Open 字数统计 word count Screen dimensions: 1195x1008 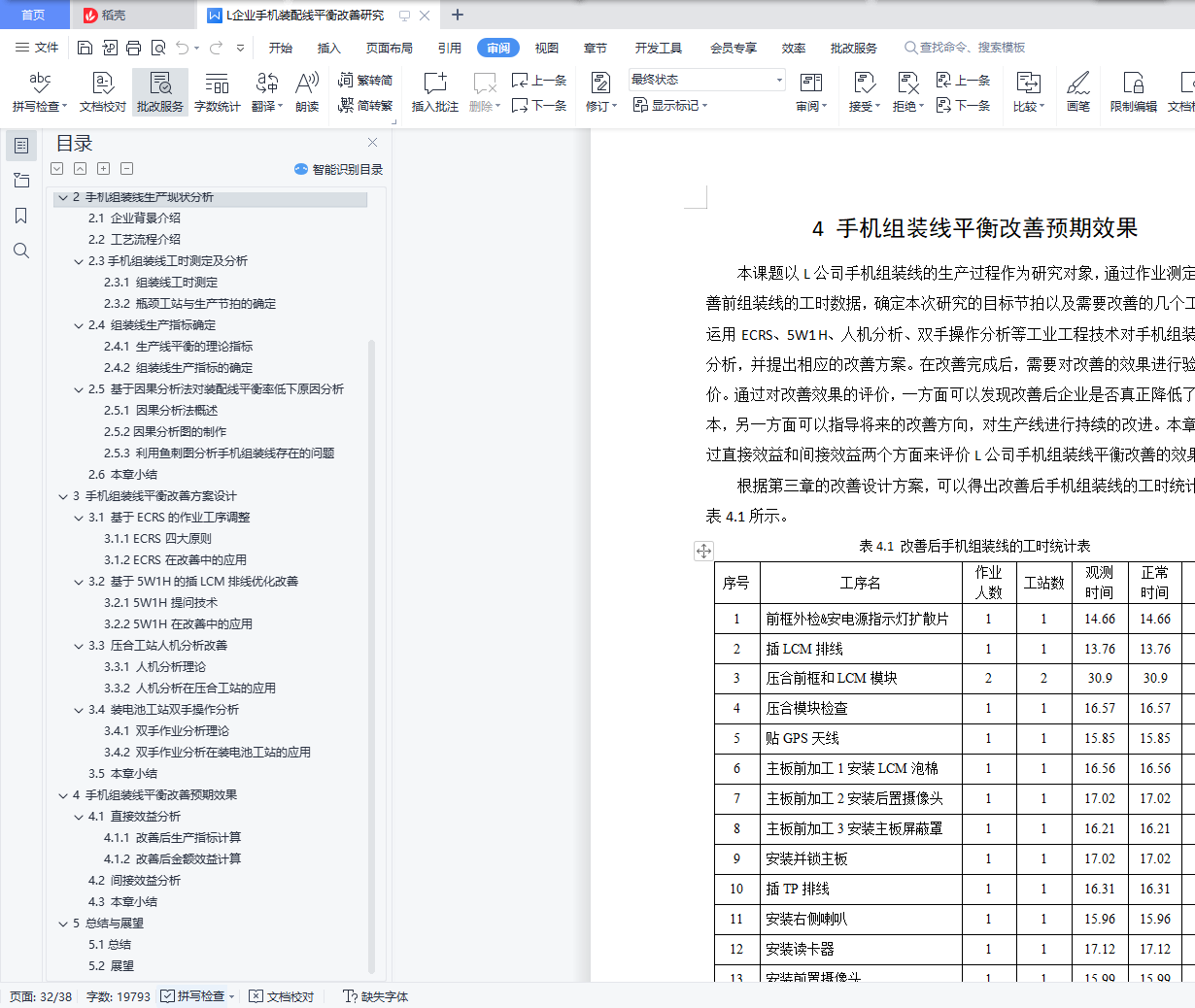pyautogui.click(x=217, y=92)
